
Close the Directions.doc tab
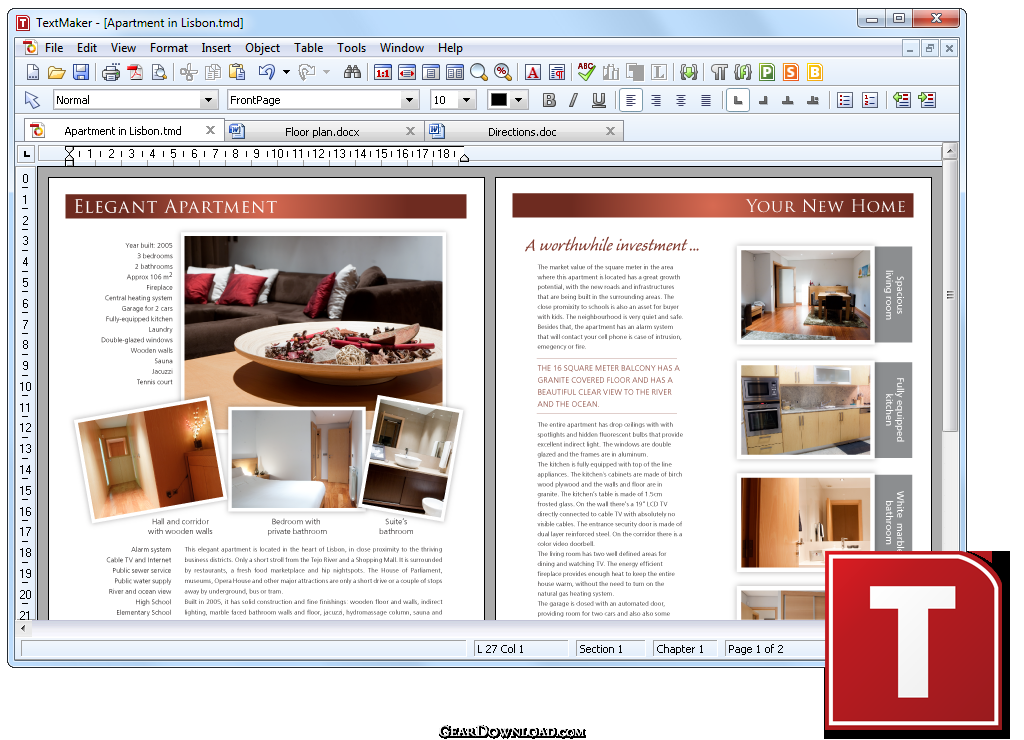[x=611, y=131]
